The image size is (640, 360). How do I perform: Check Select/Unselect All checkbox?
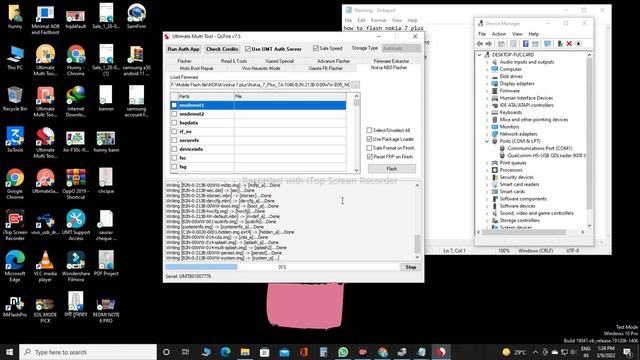tap(369, 130)
